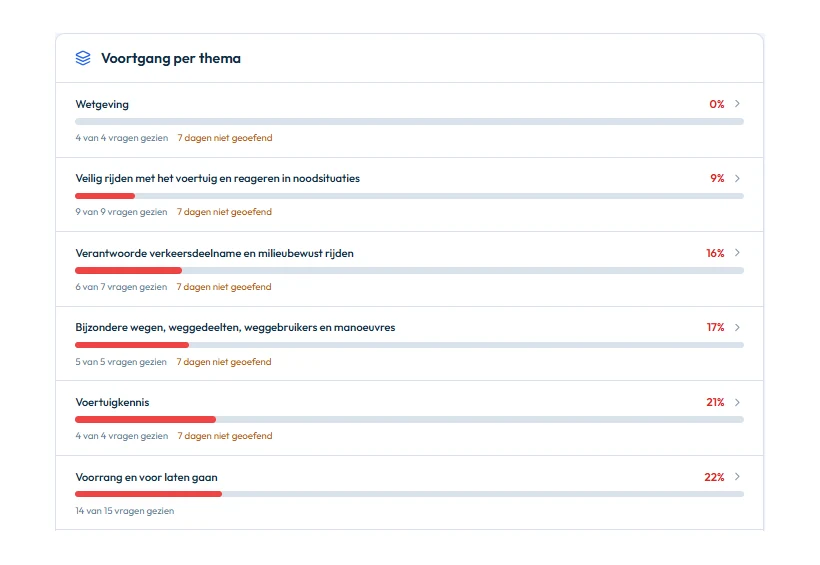The width and height of the screenshot is (820, 565).
Task: Click the 0% value for Wetgeving
Action: coord(716,104)
